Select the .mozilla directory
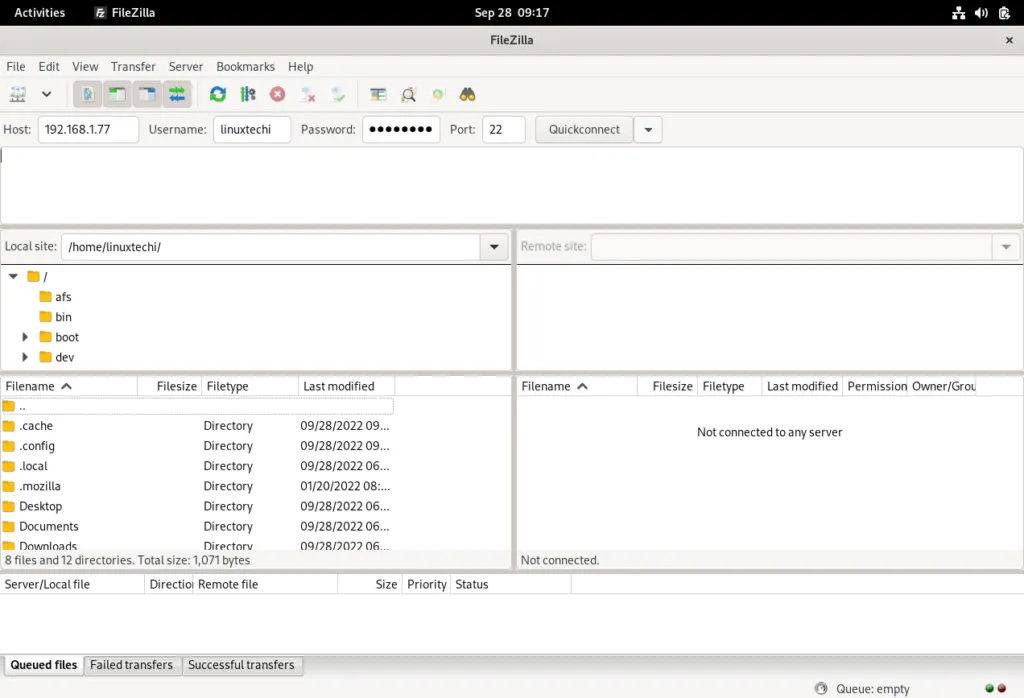The image size is (1024, 698). click(x=197, y=486)
